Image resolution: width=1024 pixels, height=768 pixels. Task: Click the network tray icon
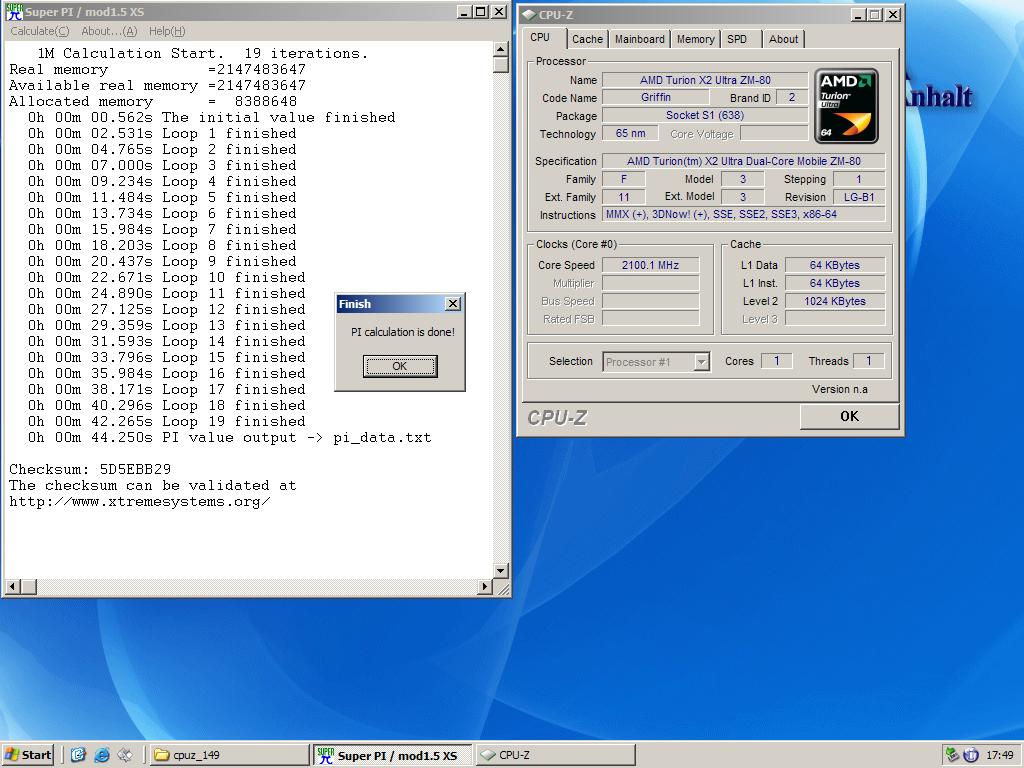tap(952, 755)
